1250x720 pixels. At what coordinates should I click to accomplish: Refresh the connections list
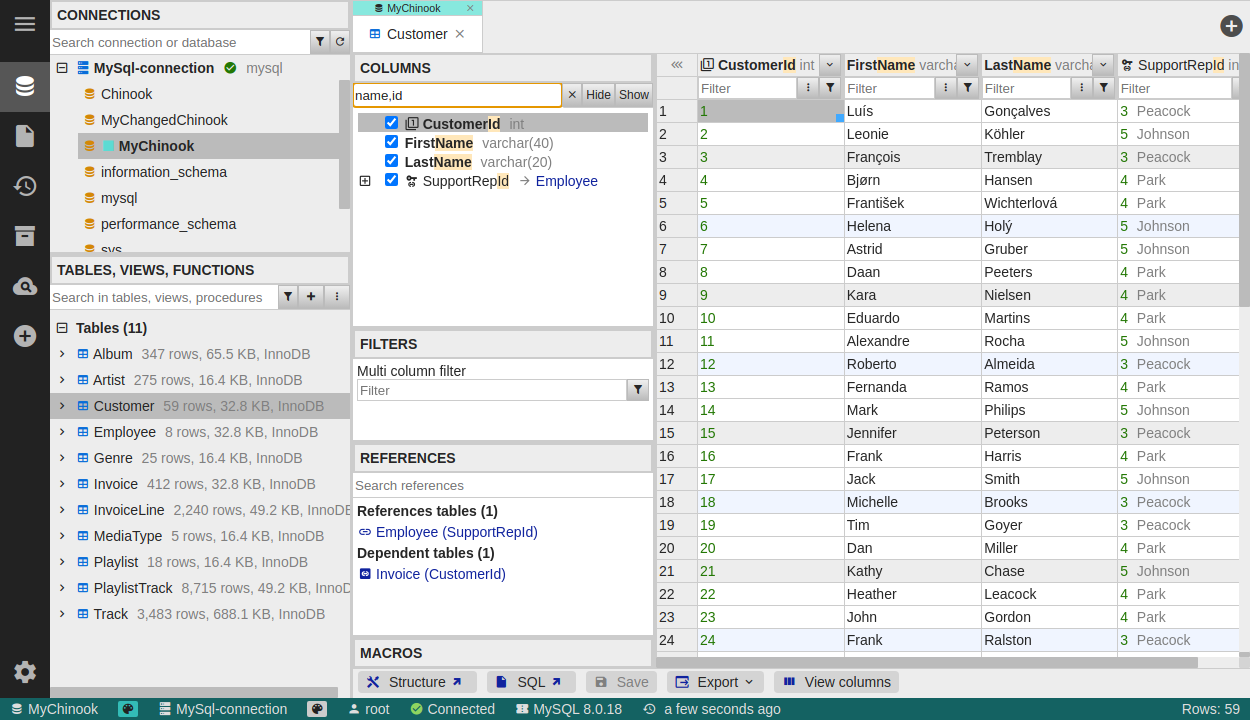(340, 42)
